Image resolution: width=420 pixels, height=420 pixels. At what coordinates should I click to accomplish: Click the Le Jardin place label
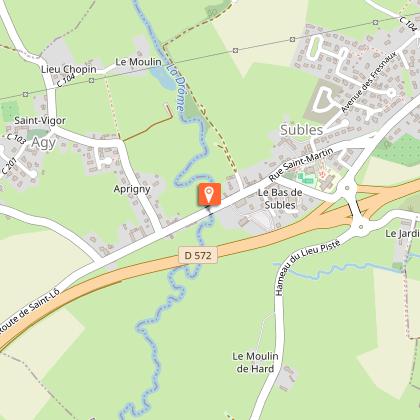coord(402,233)
